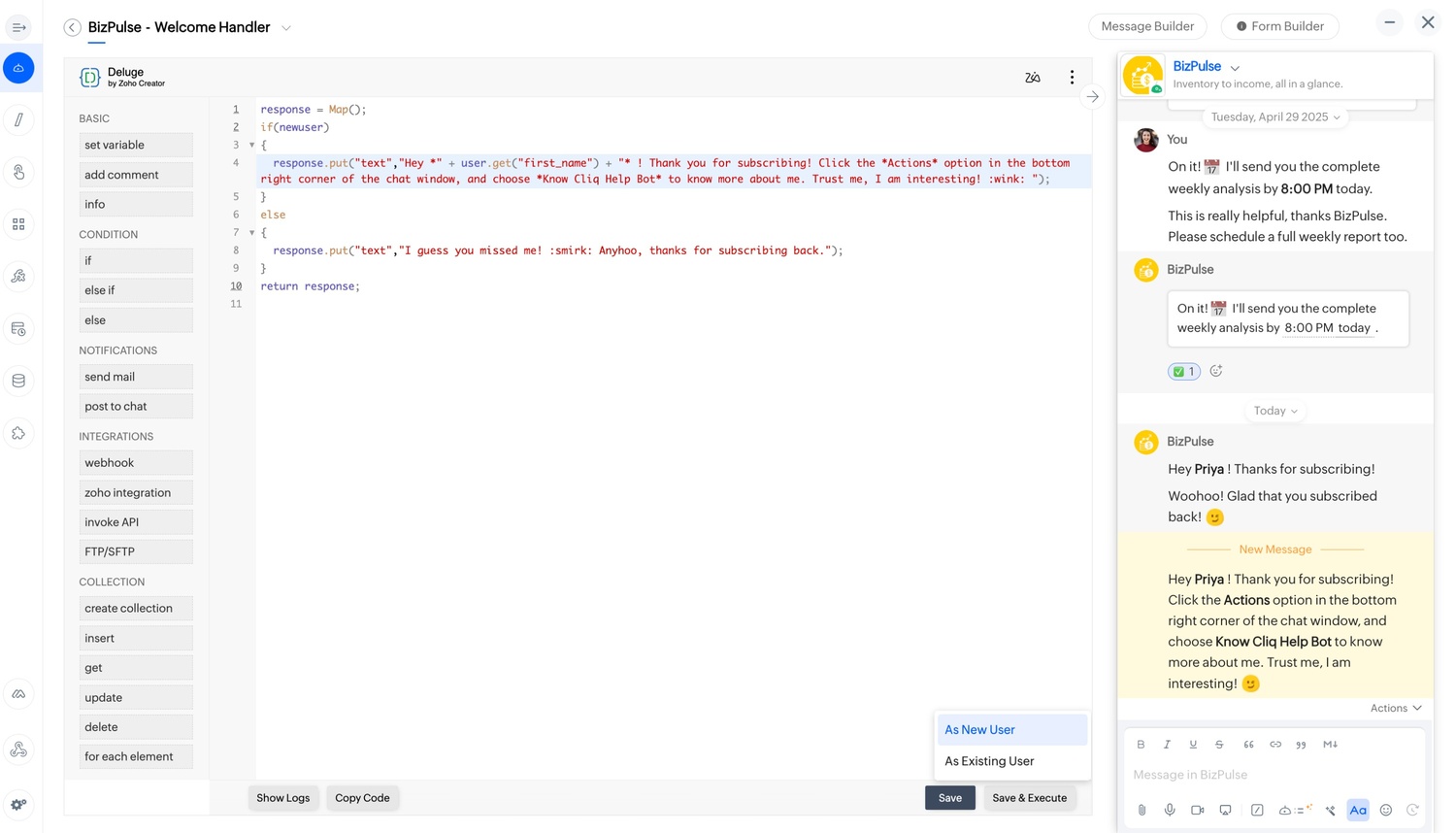Open the emoji picker smiley icon

(x=1385, y=810)
